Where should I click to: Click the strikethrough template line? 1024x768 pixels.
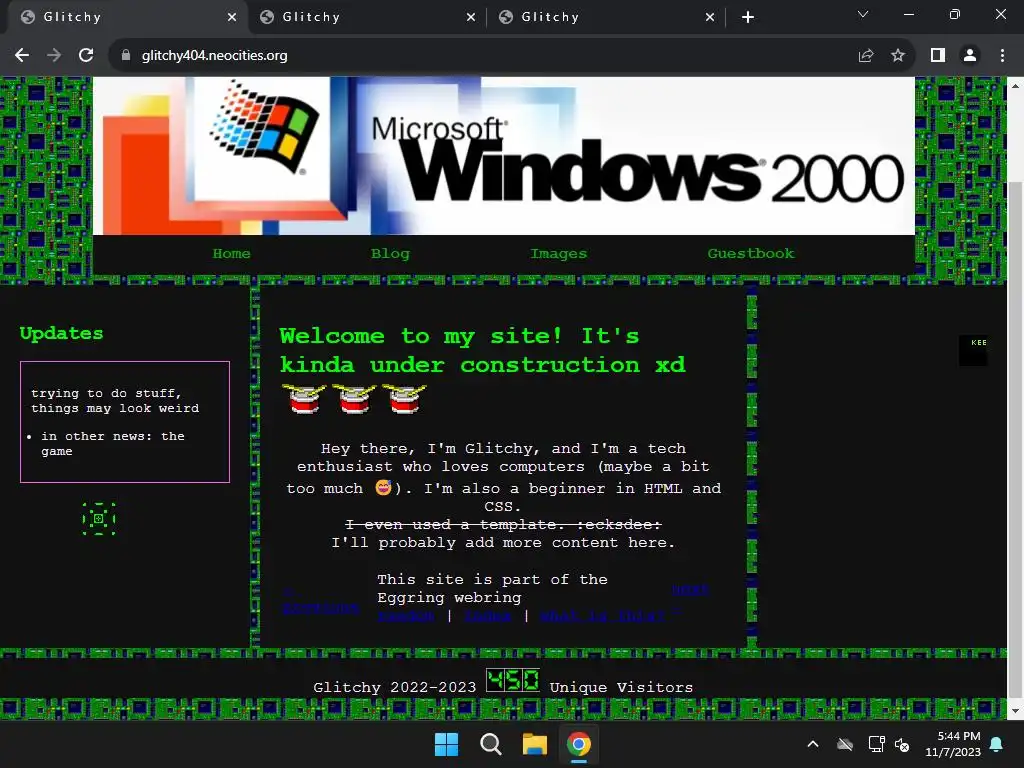click(x=503, y=524)
